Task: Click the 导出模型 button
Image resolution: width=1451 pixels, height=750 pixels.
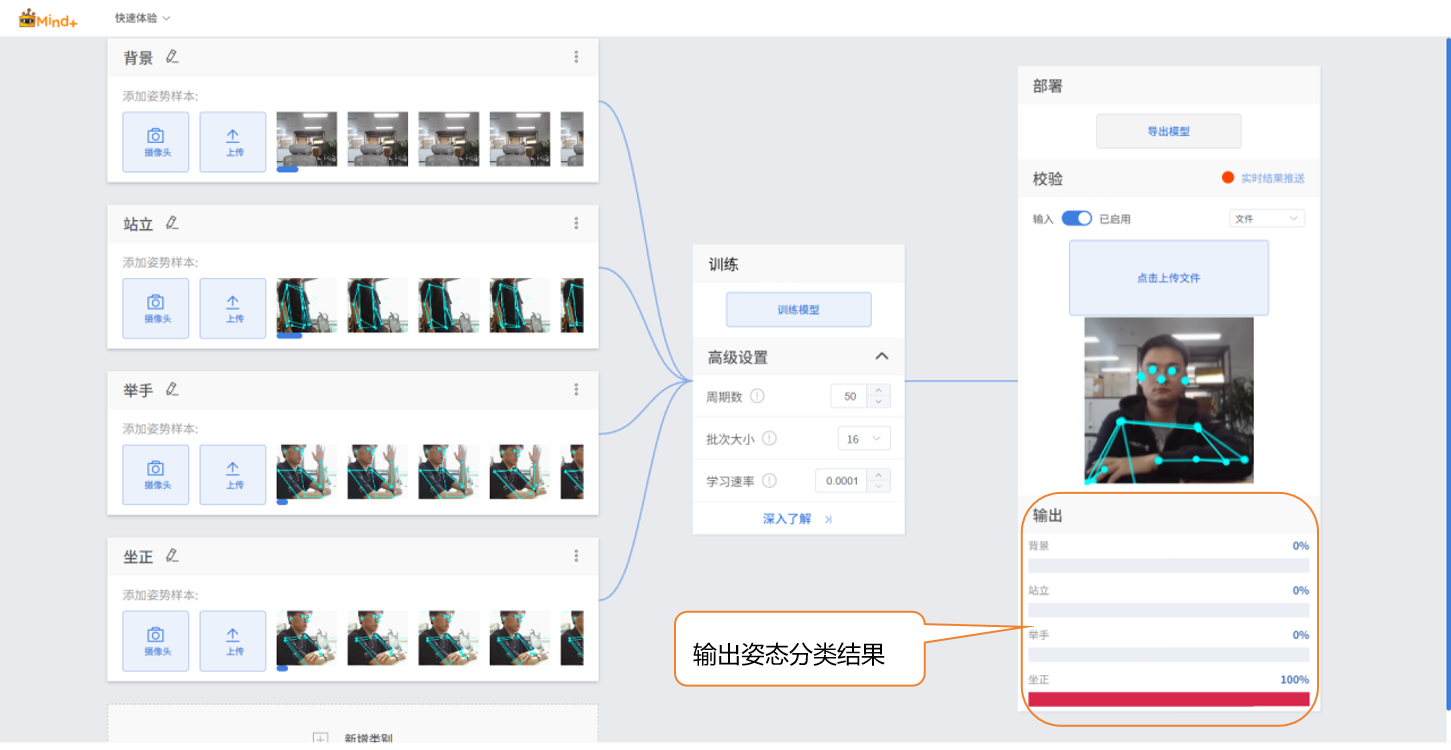Action: (x=1168, y=131)
